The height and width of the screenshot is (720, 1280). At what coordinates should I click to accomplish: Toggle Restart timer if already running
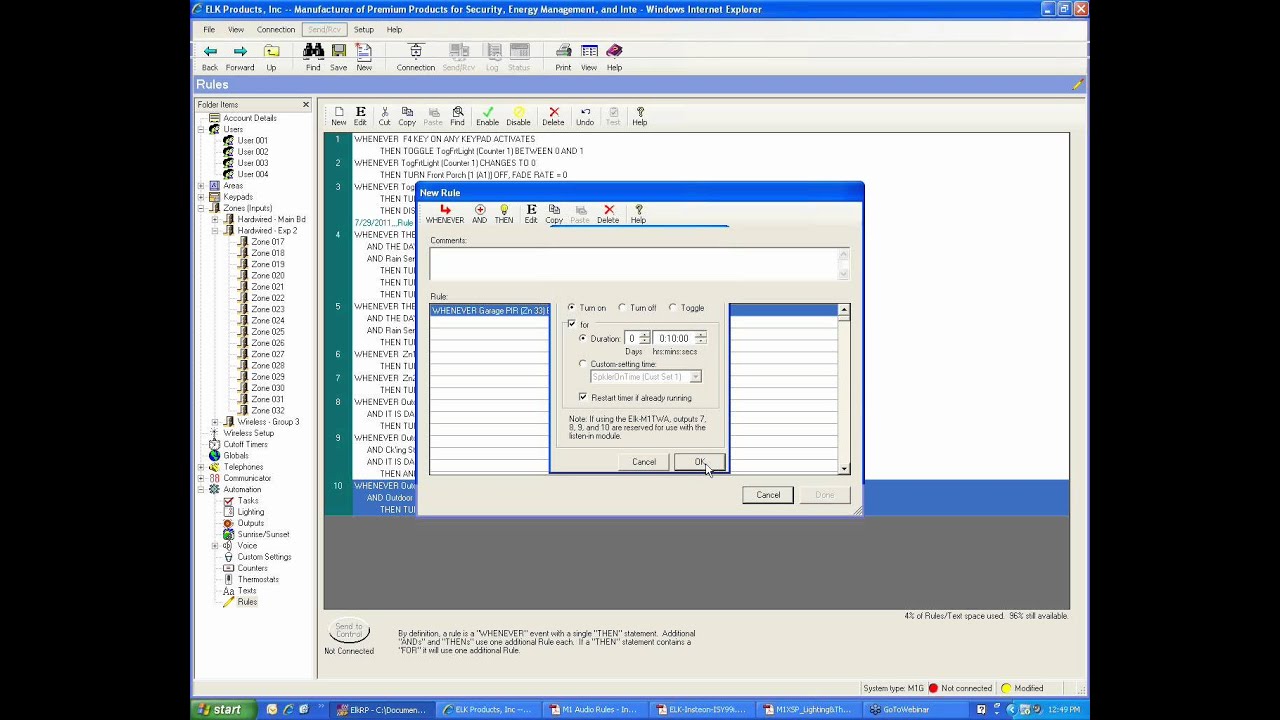[583, 397]
